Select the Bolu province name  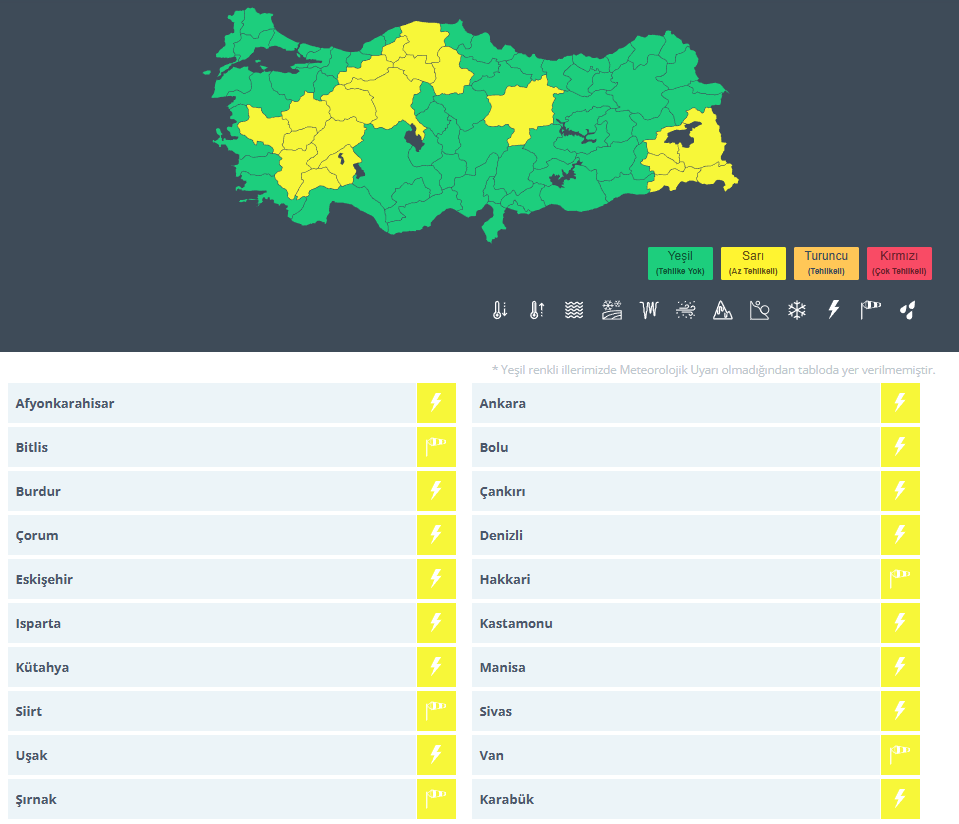tap(494, 447)
